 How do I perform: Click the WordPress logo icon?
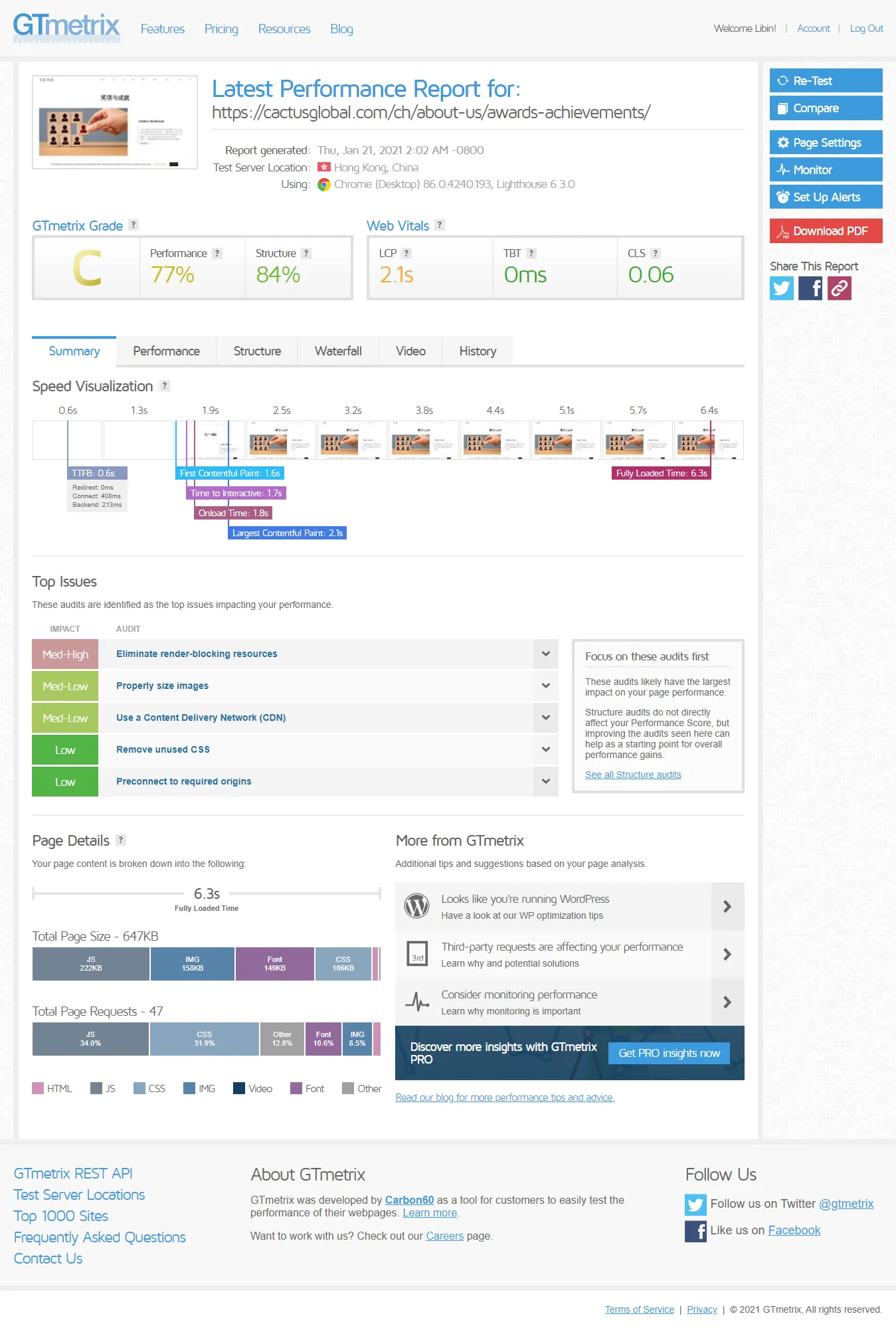click(x=417, y=906)
